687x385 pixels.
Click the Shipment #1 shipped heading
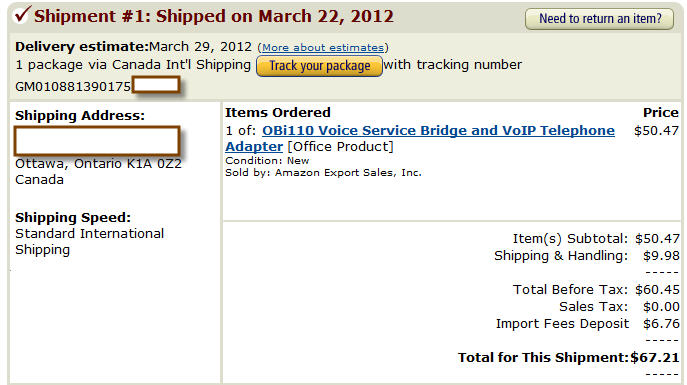pyautogui.click(x=214, y=16)
